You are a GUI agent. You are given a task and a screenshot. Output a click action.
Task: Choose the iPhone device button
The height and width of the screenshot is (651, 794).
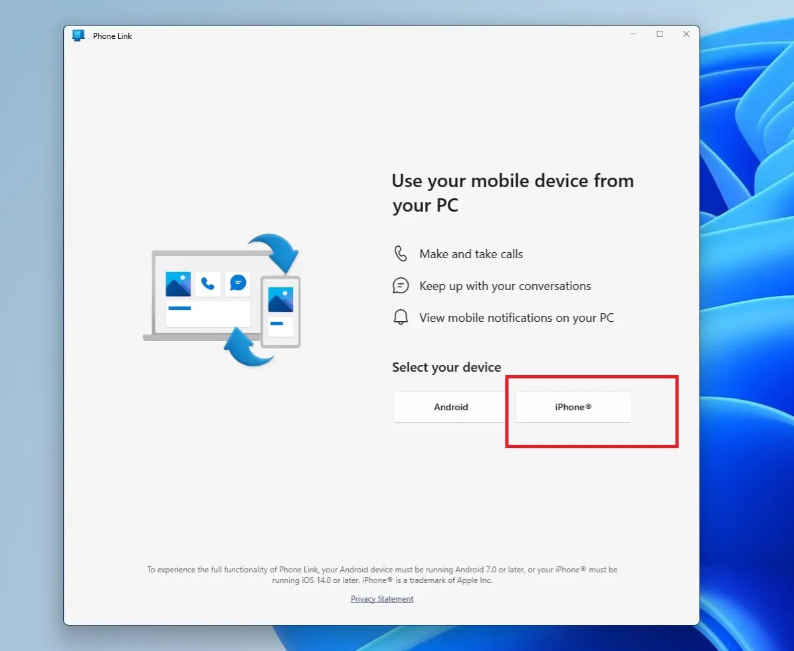tap(573, 406)
